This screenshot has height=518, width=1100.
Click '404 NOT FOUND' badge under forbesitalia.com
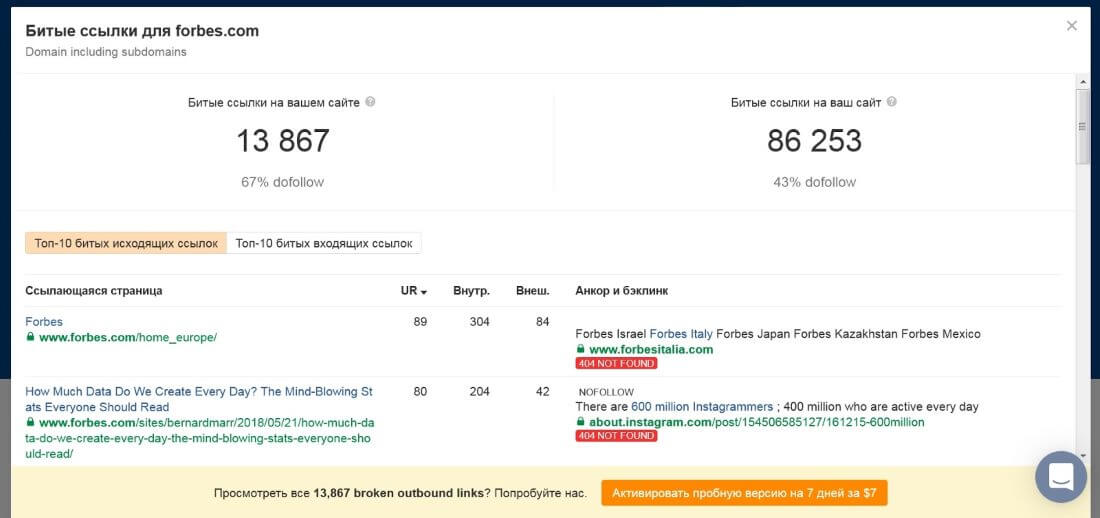pos(617,364)
